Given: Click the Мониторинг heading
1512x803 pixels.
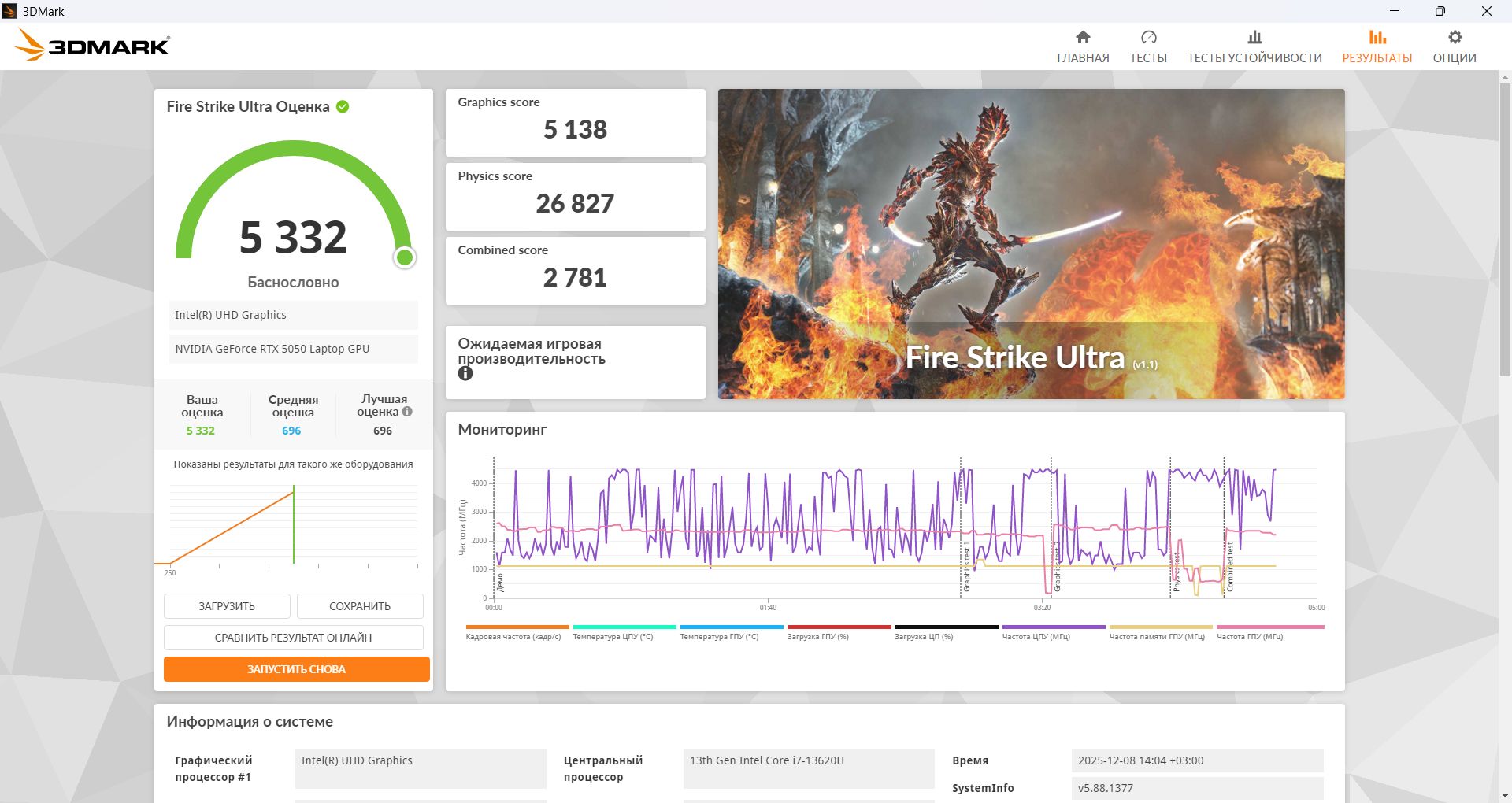Looking at the screenshot, I should pos(502,430).
